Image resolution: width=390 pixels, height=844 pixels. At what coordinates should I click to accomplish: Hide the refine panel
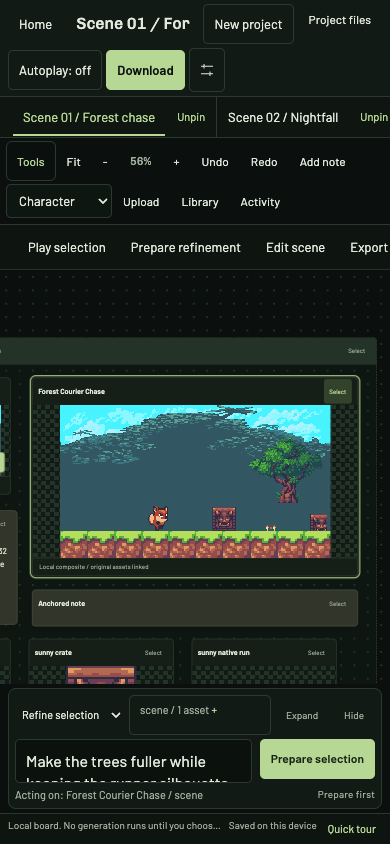point(354,715)
